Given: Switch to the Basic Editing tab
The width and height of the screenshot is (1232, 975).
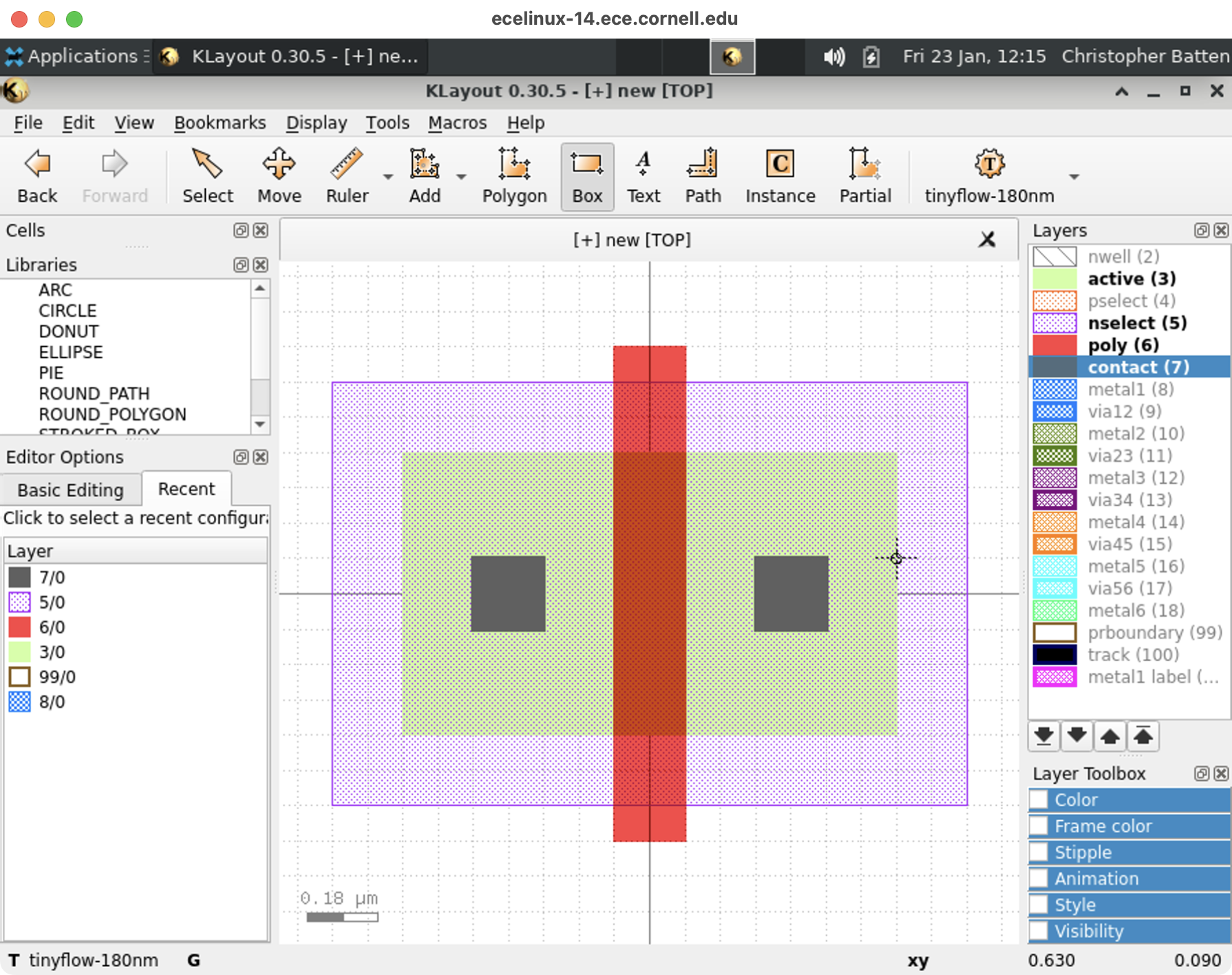Looking at the screenshot, I should pyautogui.click(x=70, y=490).
